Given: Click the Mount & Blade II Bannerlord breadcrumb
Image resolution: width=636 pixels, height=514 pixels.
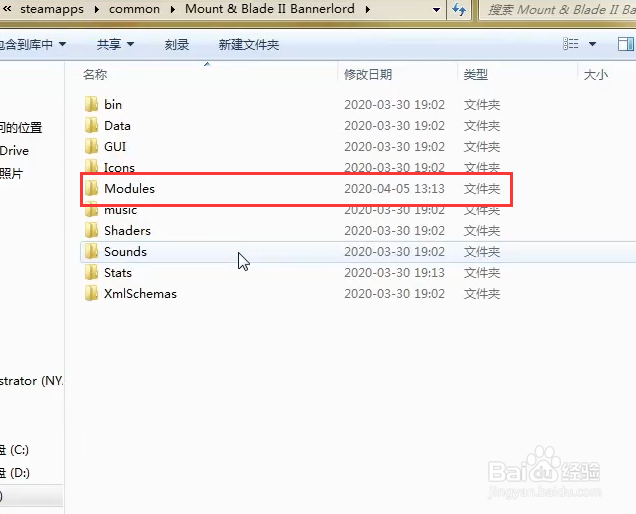Looking at the screenshot, I should [270, 9].
